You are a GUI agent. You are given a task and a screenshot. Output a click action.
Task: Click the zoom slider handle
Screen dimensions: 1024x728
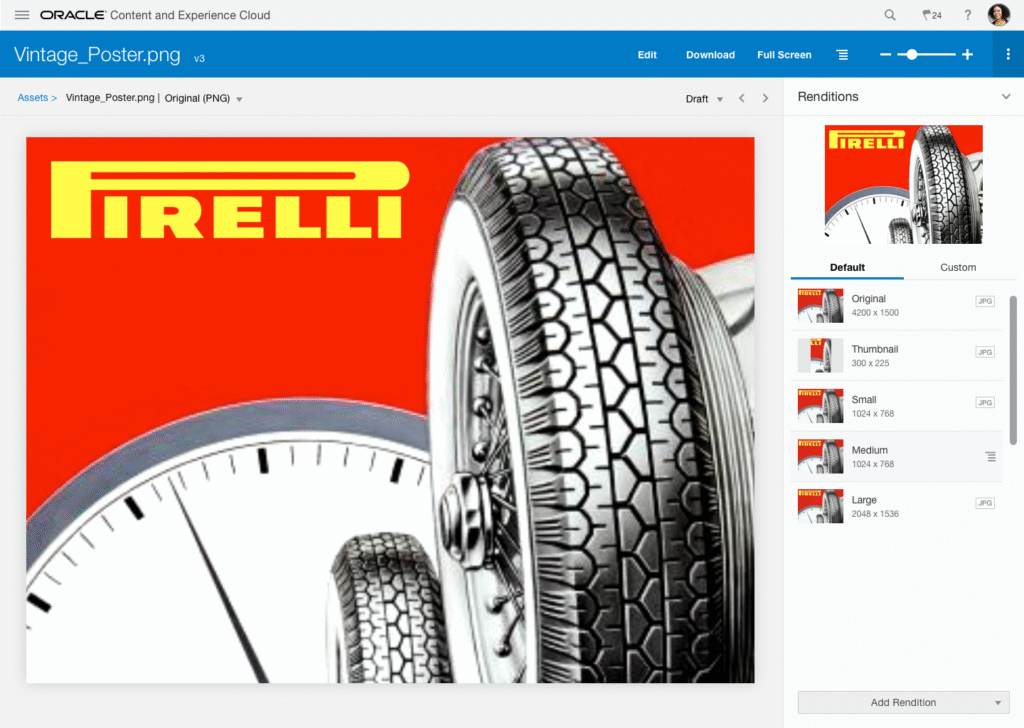(912, 55)
